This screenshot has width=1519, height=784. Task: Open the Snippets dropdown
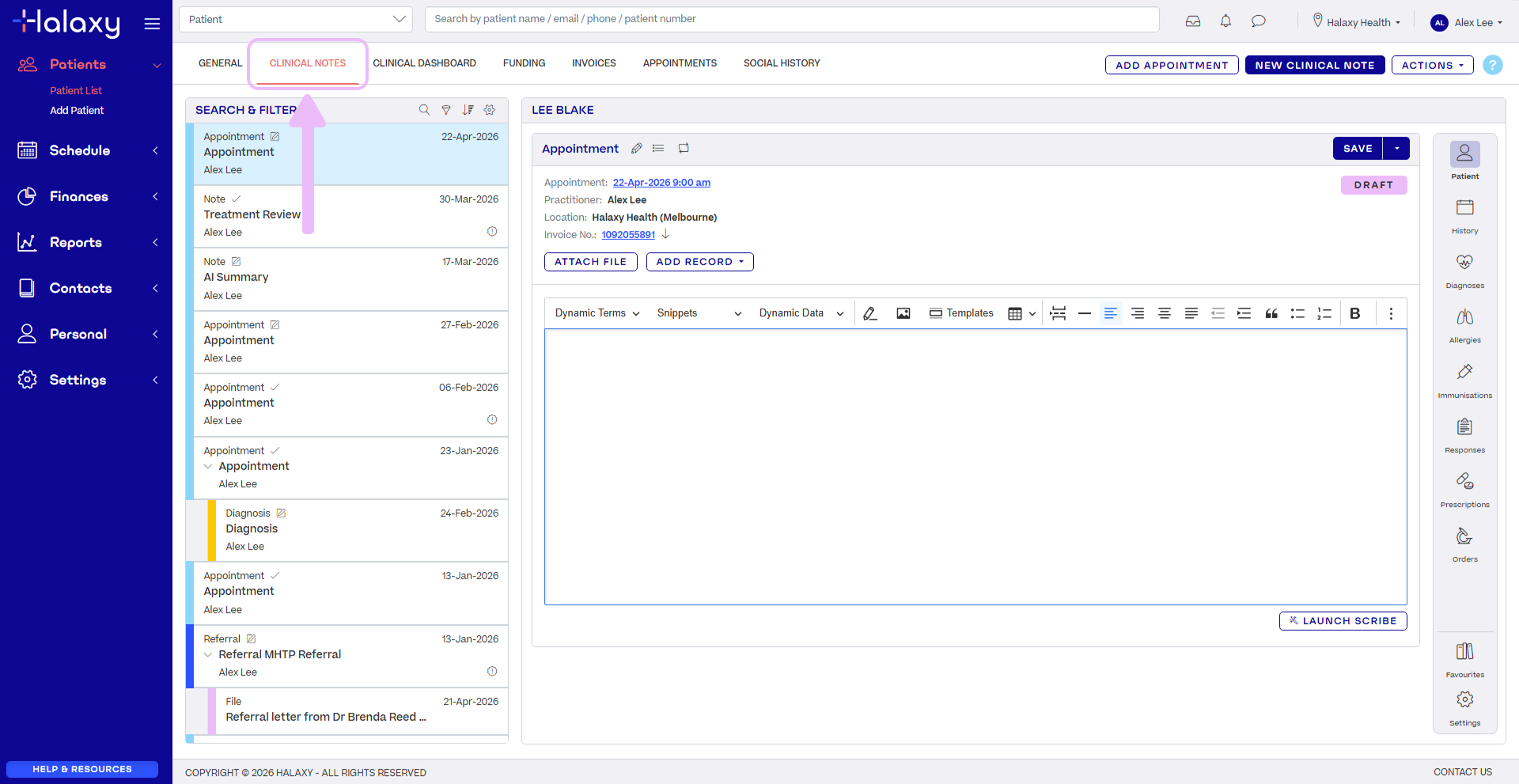coord(699,313)
